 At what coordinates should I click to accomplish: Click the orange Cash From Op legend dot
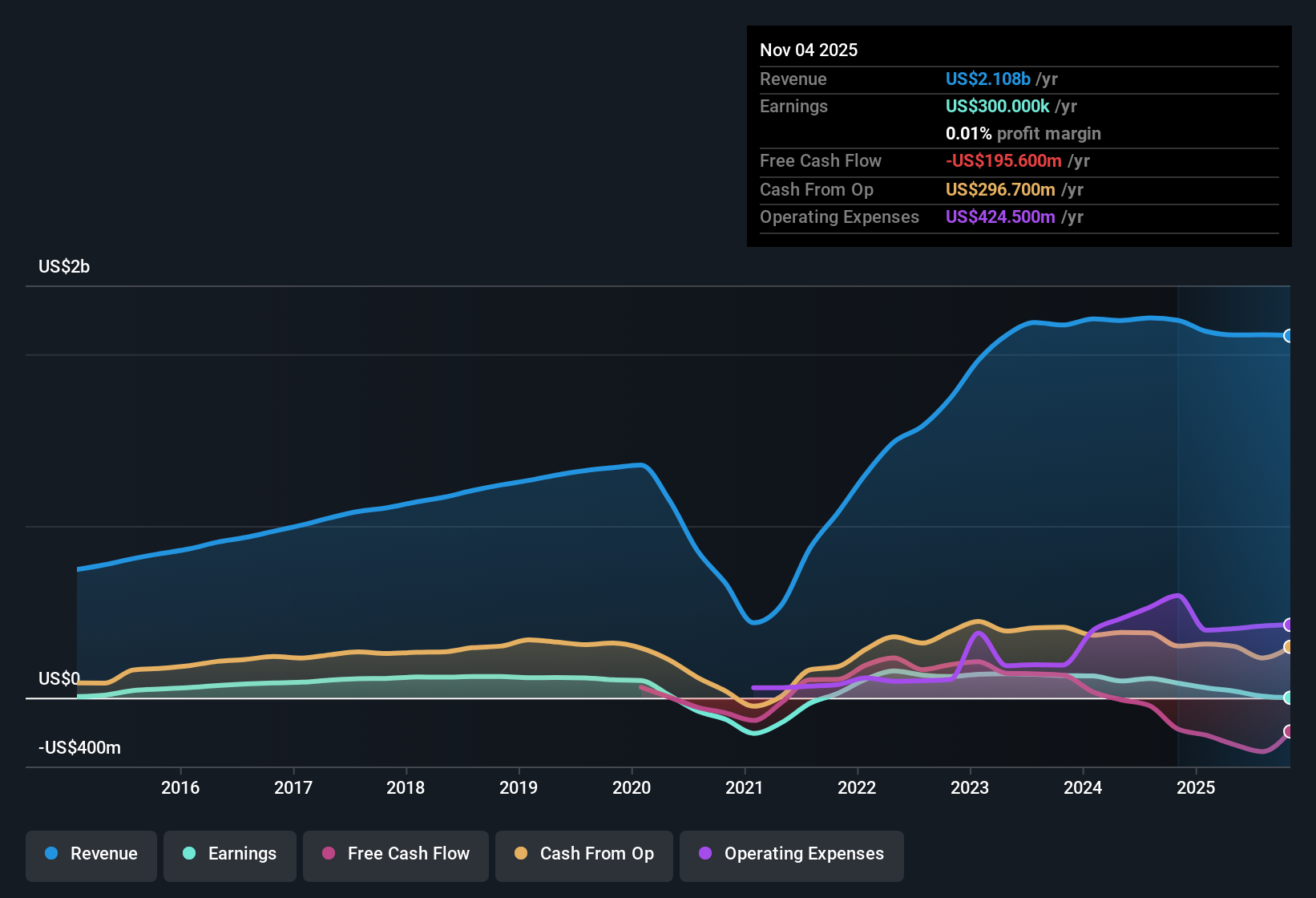[520, 854]
